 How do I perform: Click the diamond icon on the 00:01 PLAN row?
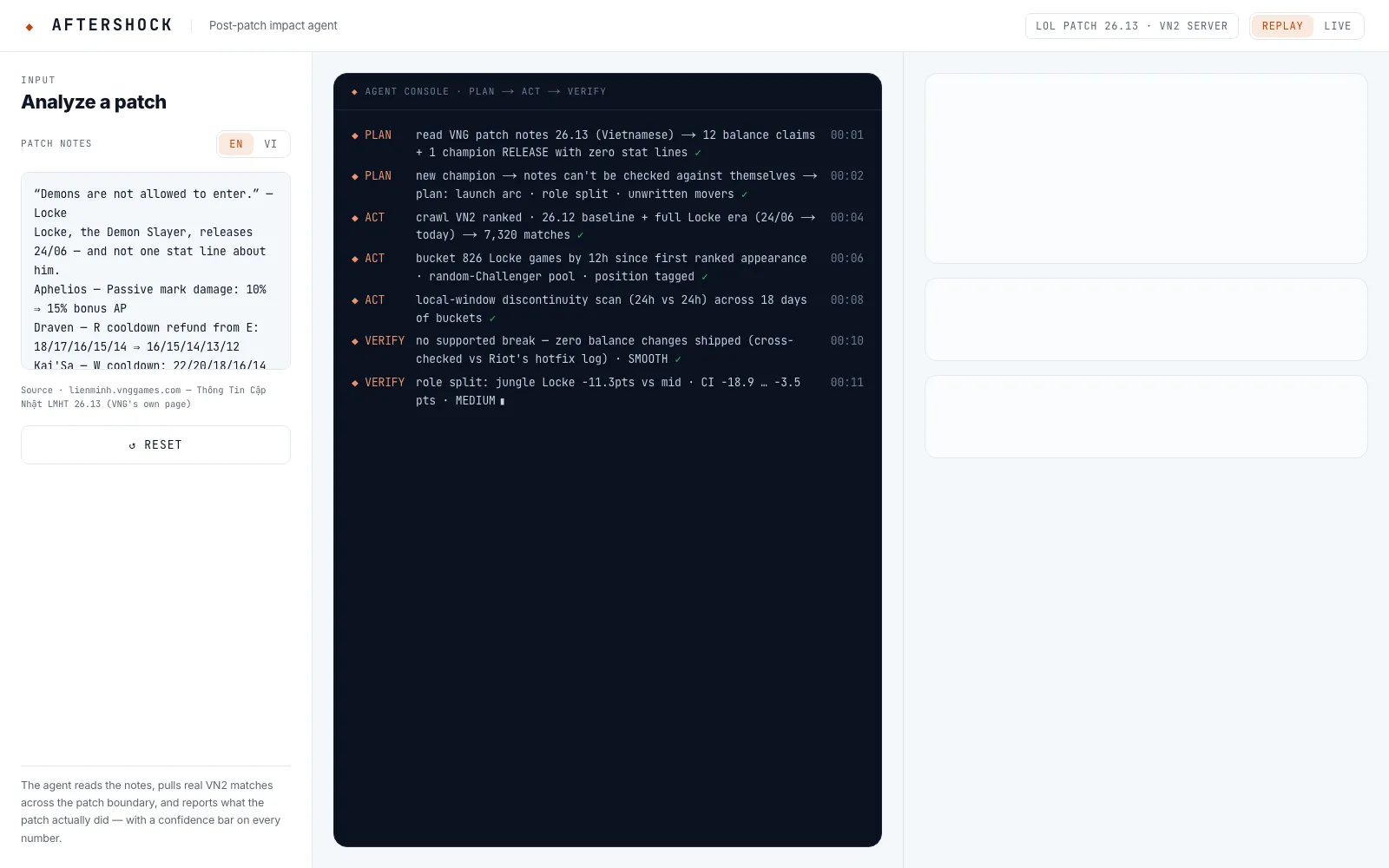[x=355, y=135]
